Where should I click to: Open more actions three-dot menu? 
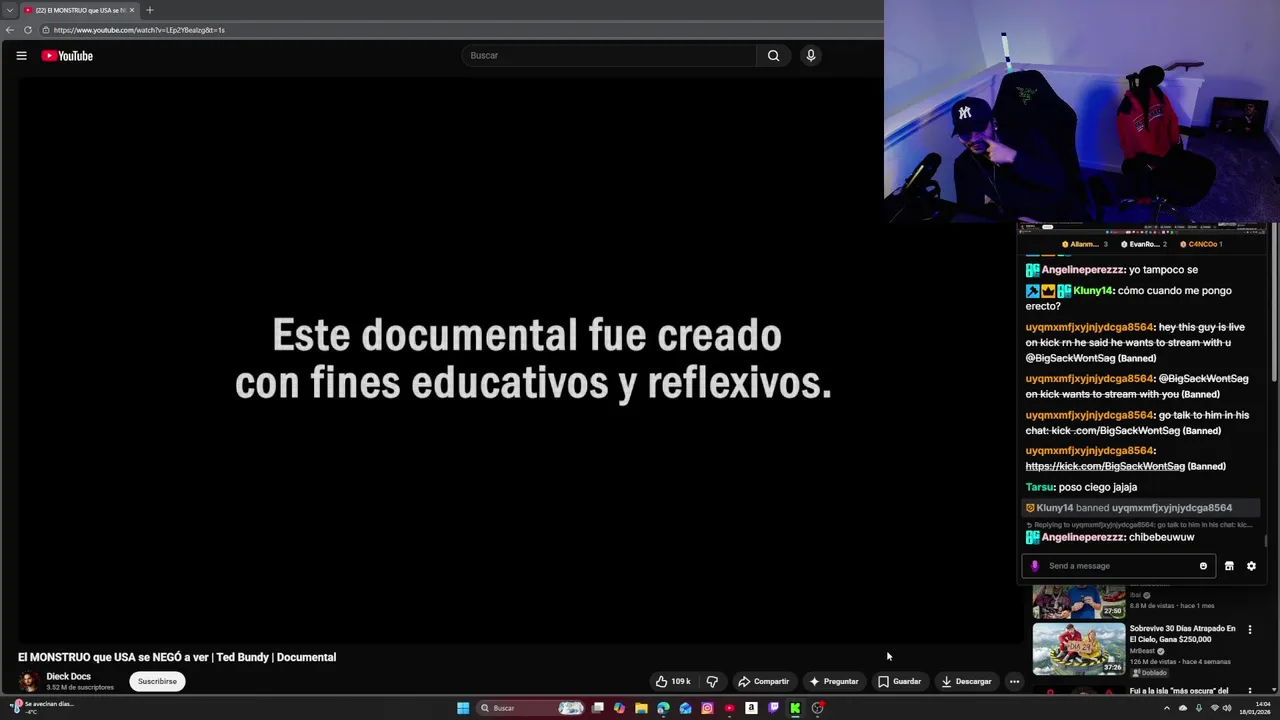point(1014,682)
